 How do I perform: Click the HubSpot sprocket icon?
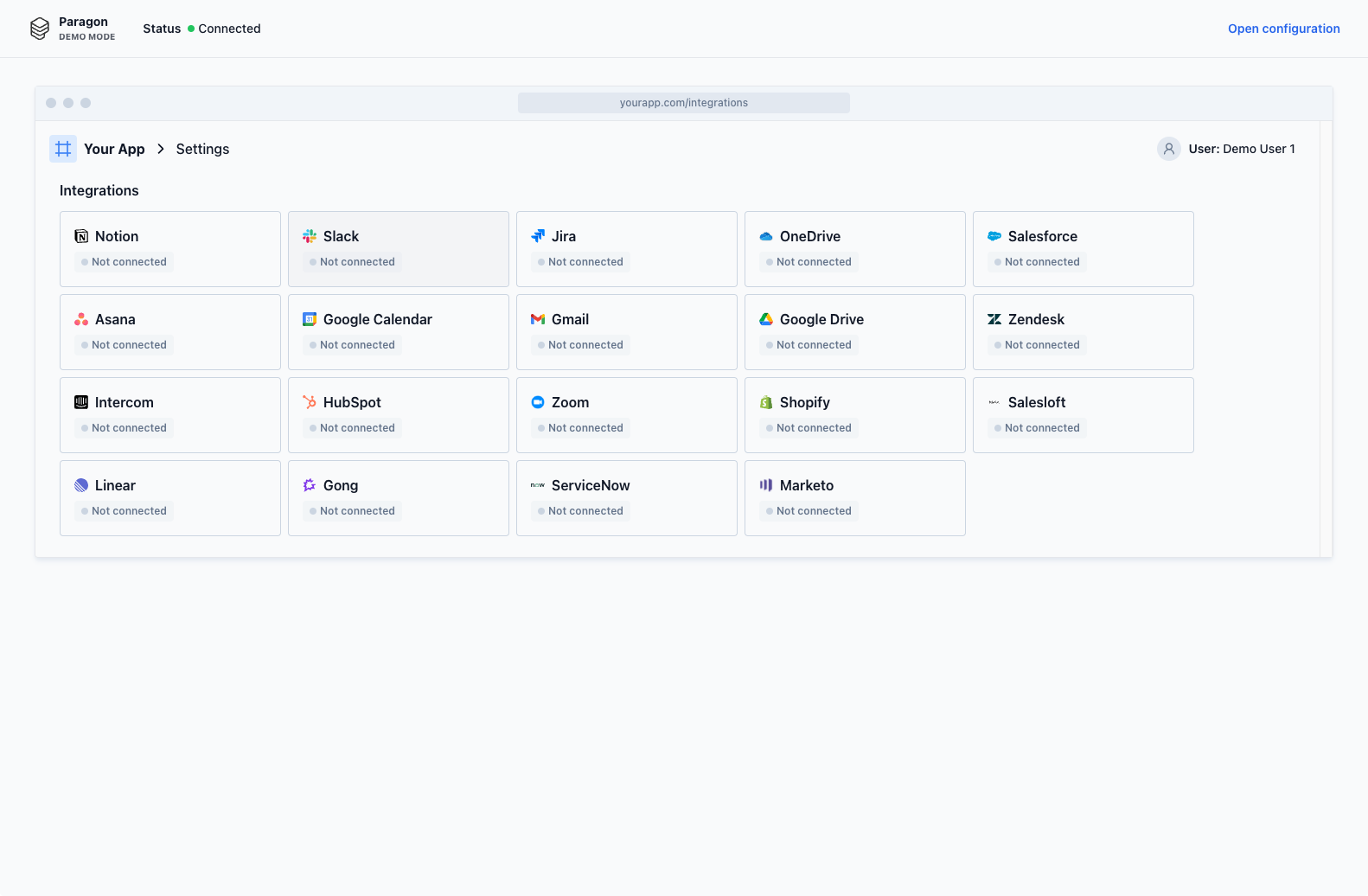(x=310, y=402)
